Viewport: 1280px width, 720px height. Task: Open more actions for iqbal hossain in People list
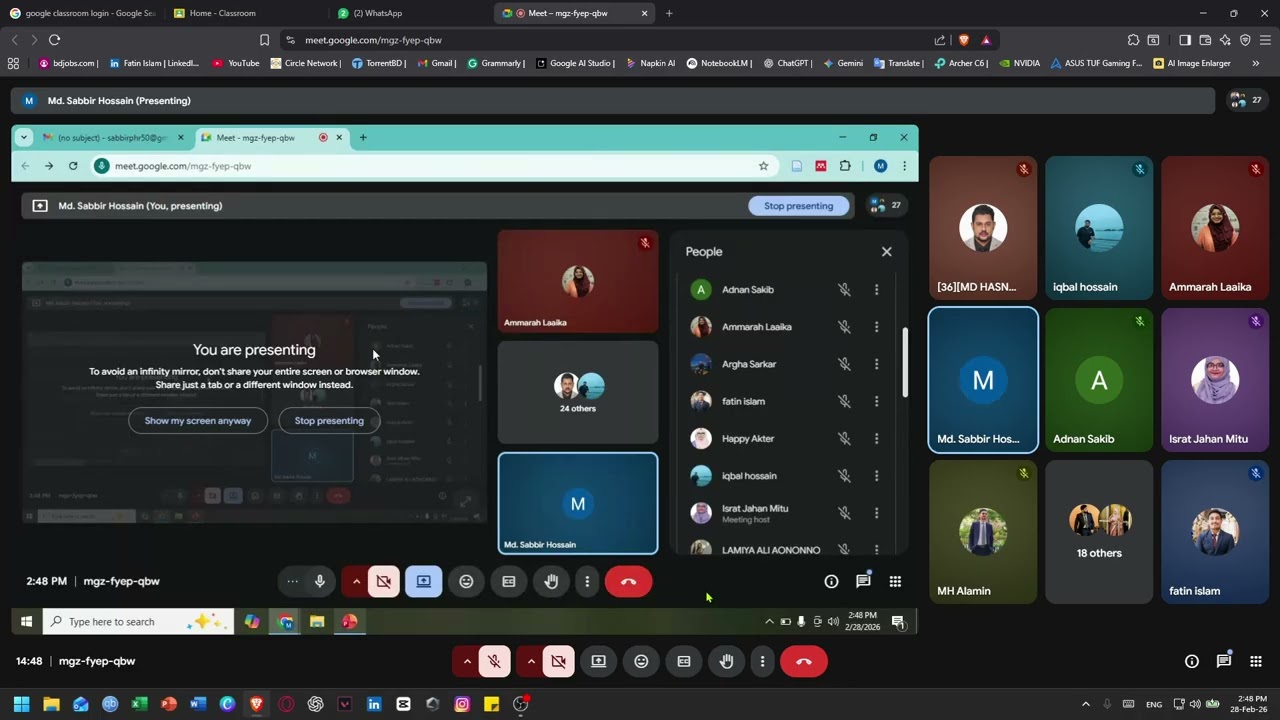(876, 476)
